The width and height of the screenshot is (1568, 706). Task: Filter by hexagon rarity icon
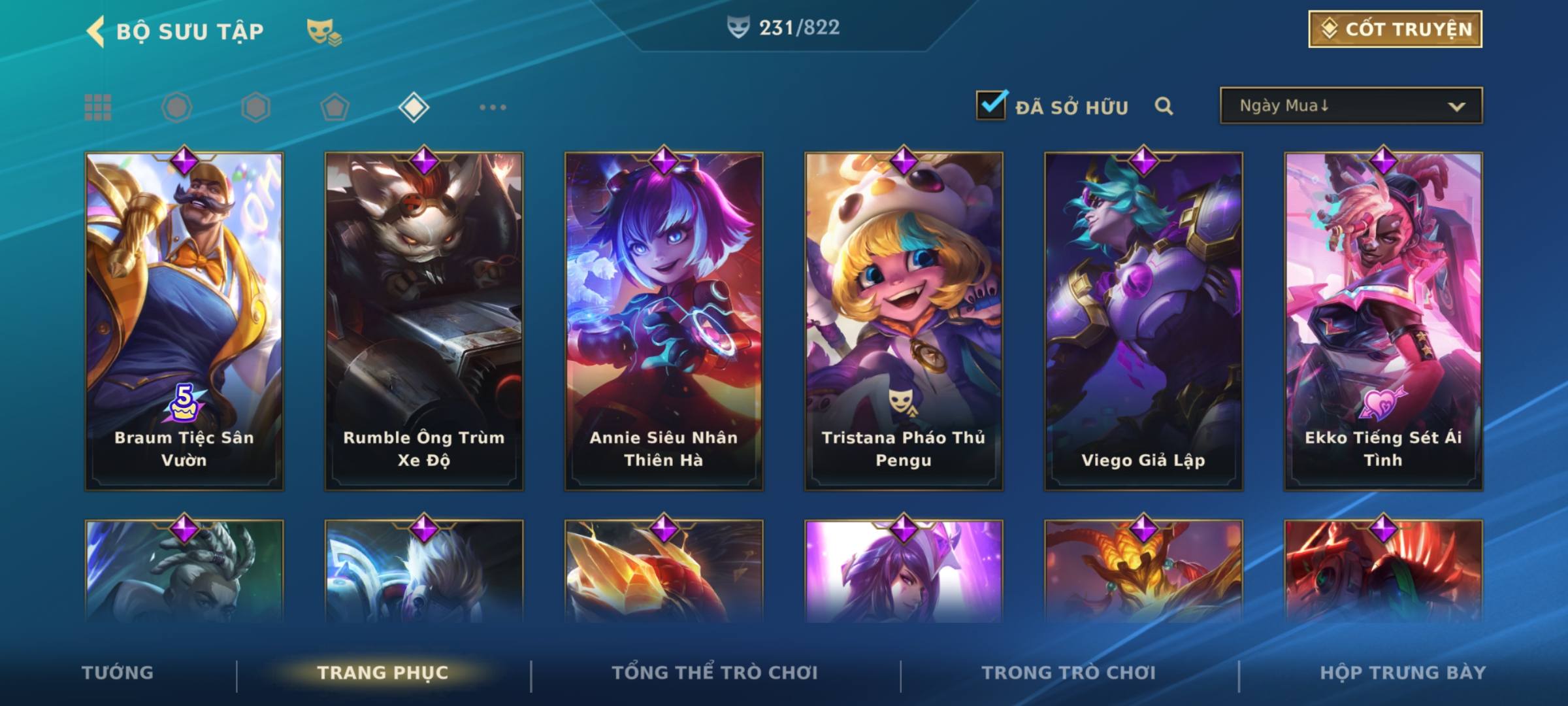255,107
